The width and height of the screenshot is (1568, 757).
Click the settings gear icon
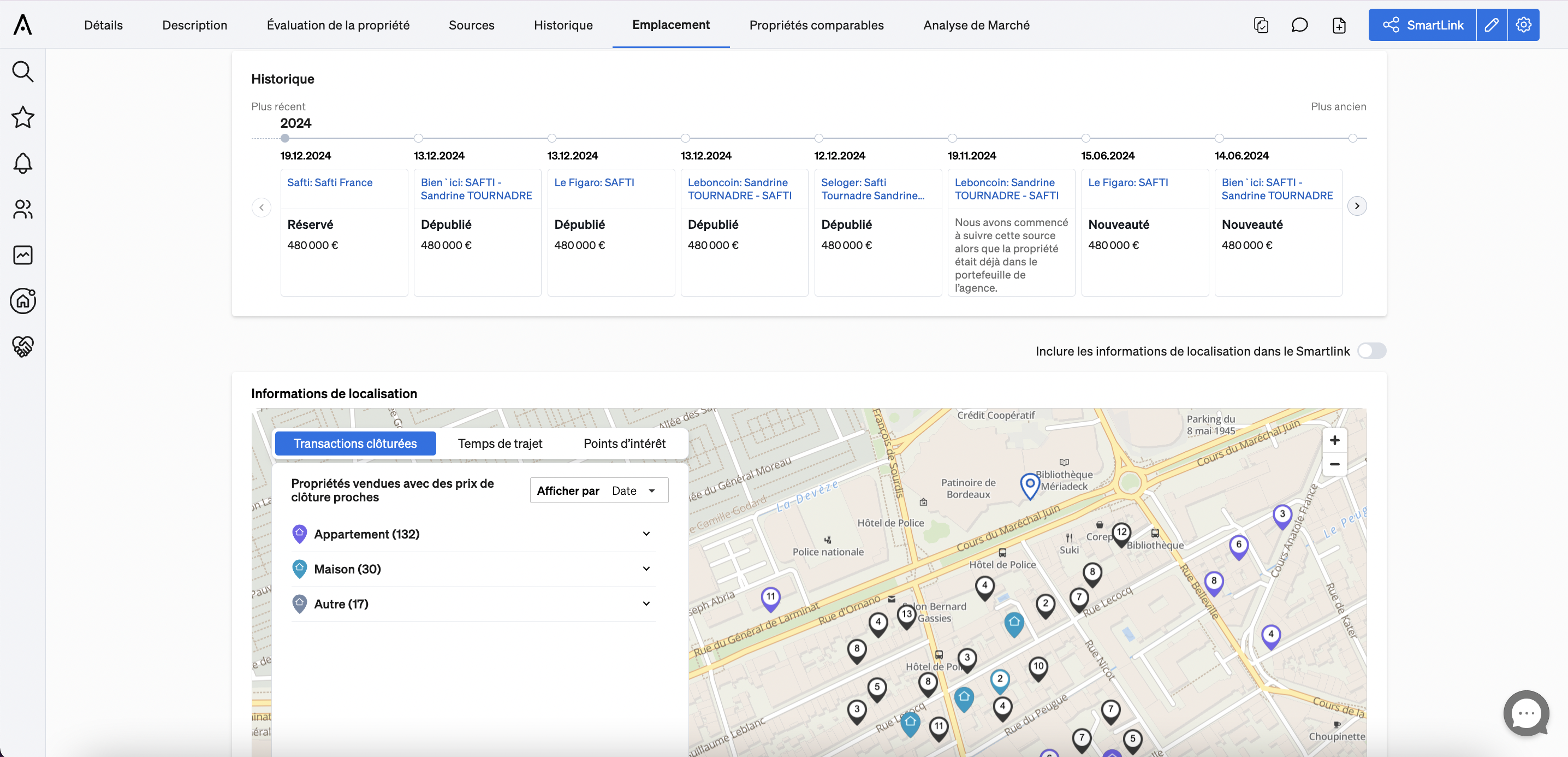(1524, 24)
